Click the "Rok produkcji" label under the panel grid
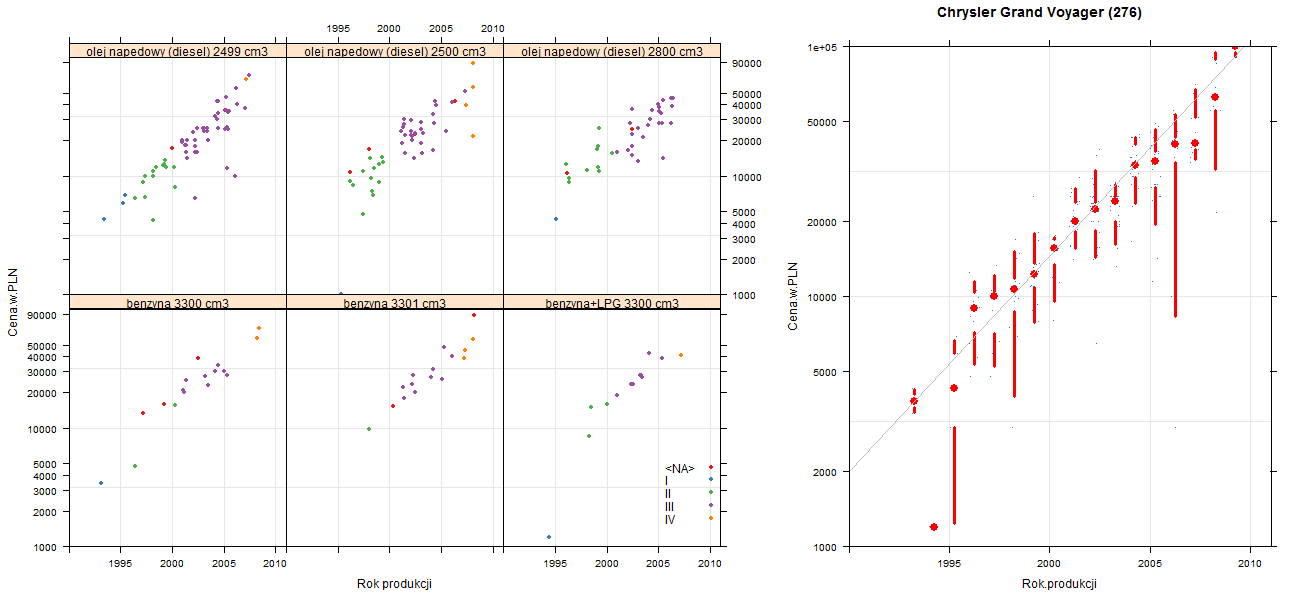This screenshot has width=1300, height=600. [x=394, y=584]
